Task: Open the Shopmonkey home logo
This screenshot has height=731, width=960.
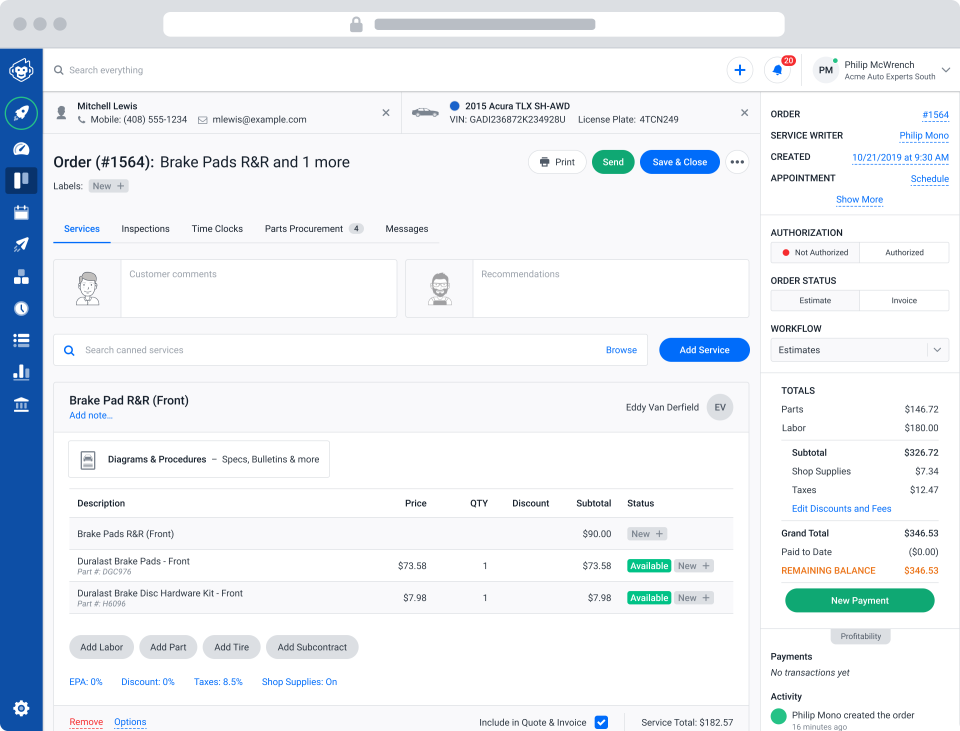Action: (x=20, y=69)
